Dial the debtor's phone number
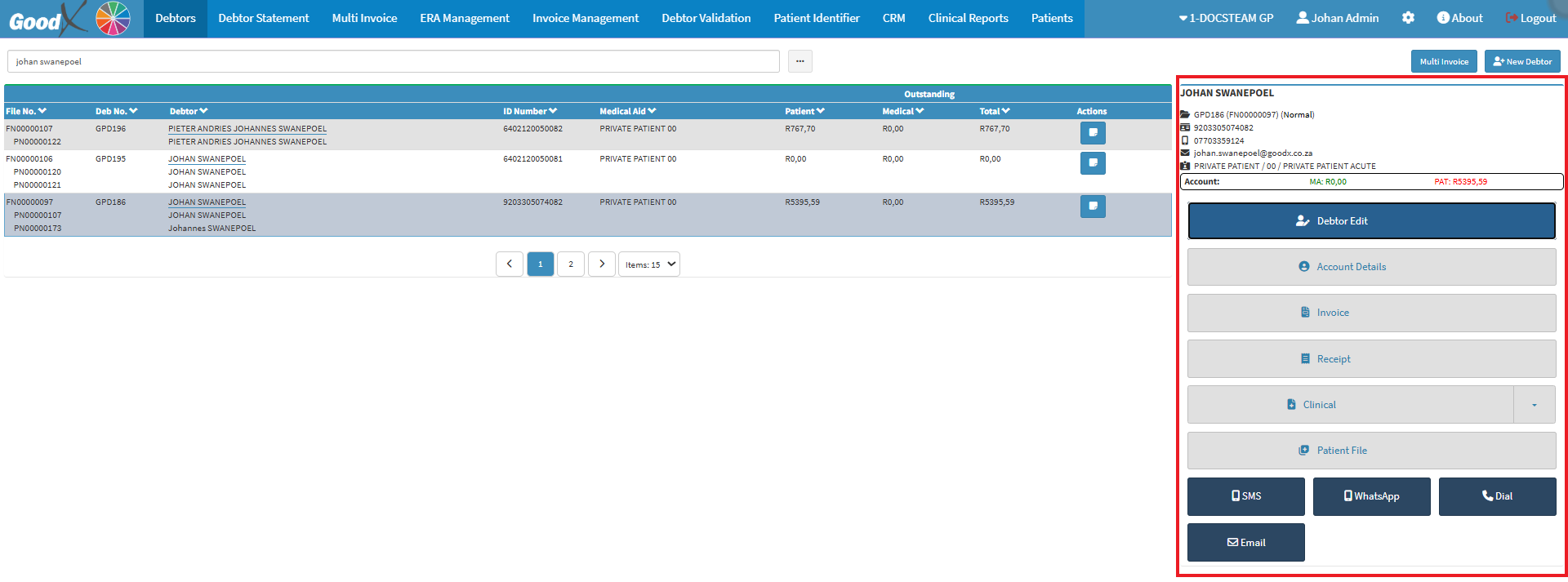1568x582 pixels. (1497, 496)
